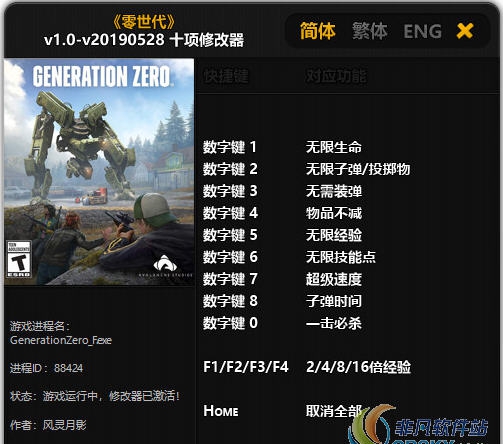
Task: Select the 数字键 1 hotkey label
Action: [230, 147]
